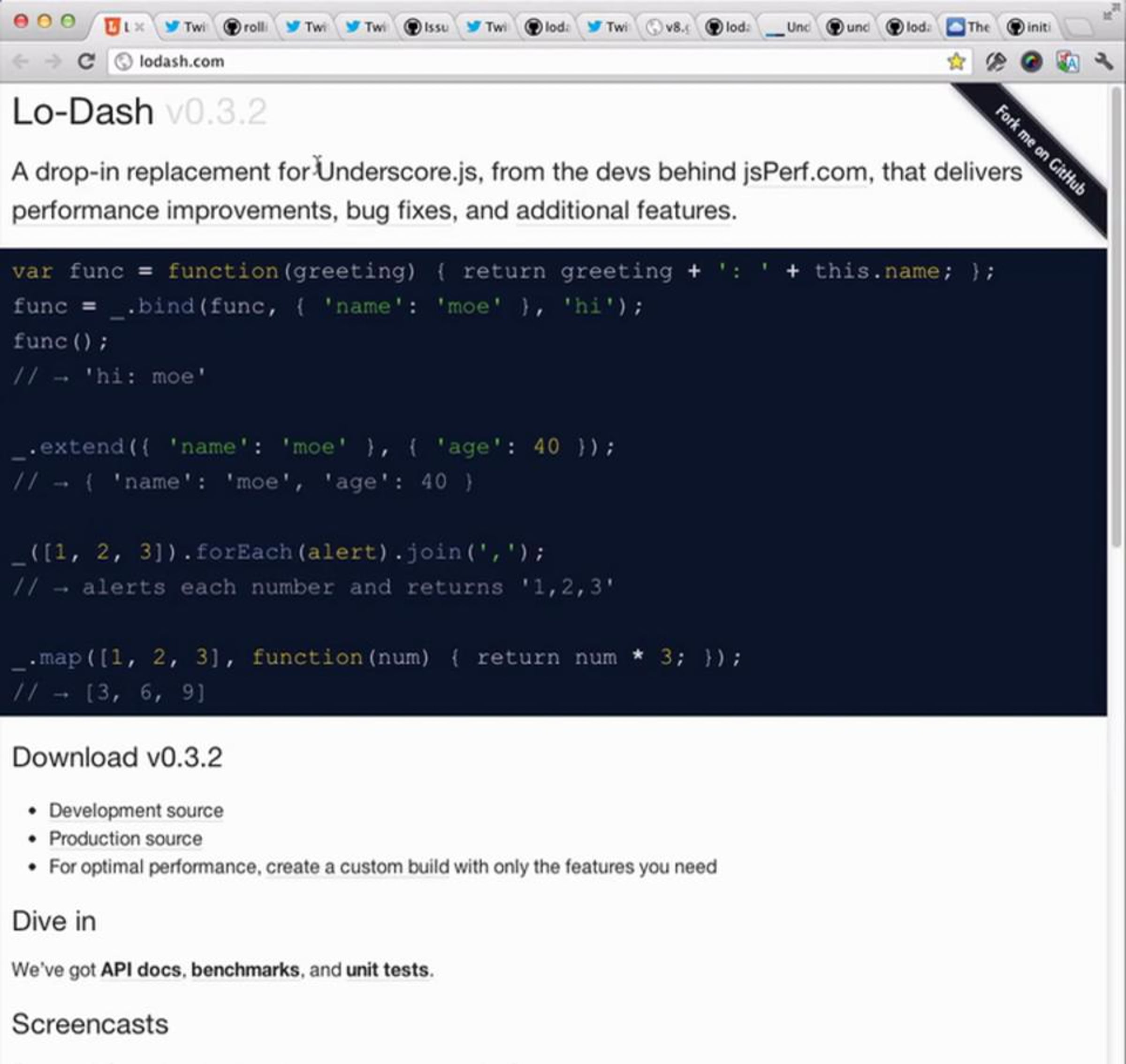This screenshot has width=1126, height=1064.
Task: Click the 'var func = function(greeting)' code line
Action: tap(503, 271)
